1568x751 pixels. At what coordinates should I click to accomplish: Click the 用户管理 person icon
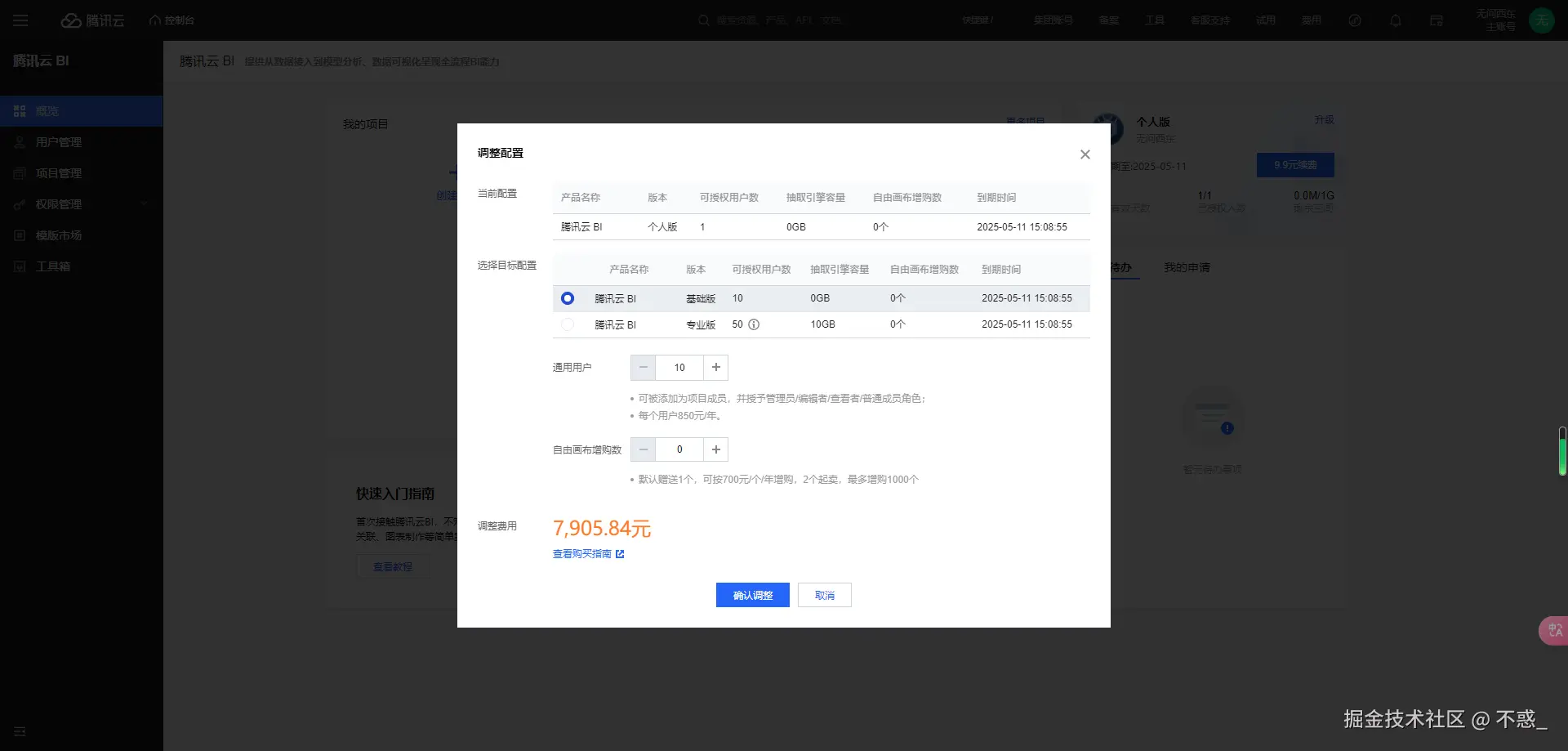(x=20, y=142)
